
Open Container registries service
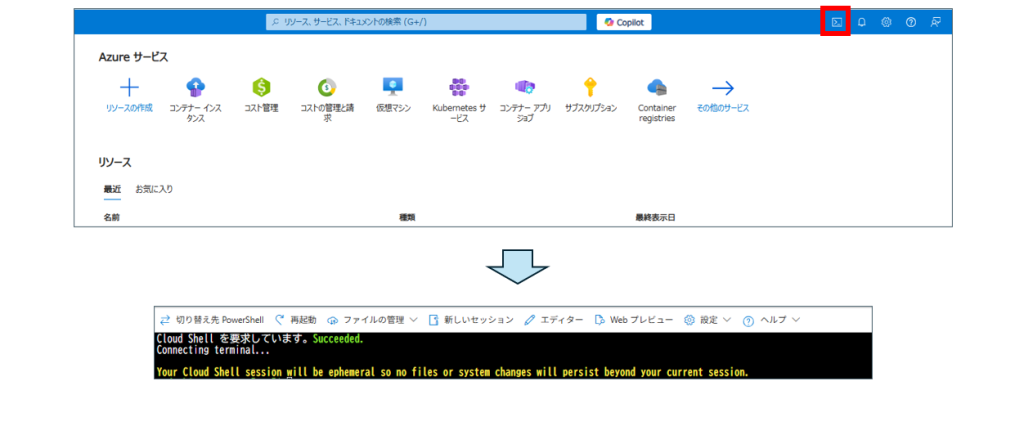coord(657,101)
